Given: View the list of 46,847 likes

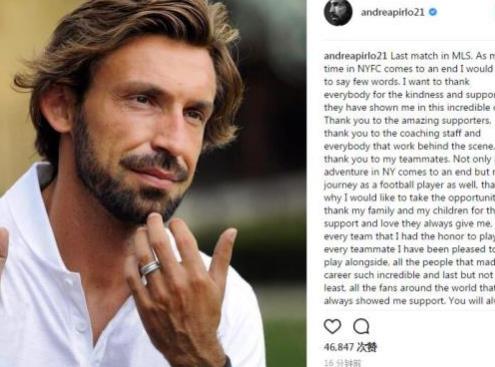Looking at the screenshot, I should pos(350,347).
